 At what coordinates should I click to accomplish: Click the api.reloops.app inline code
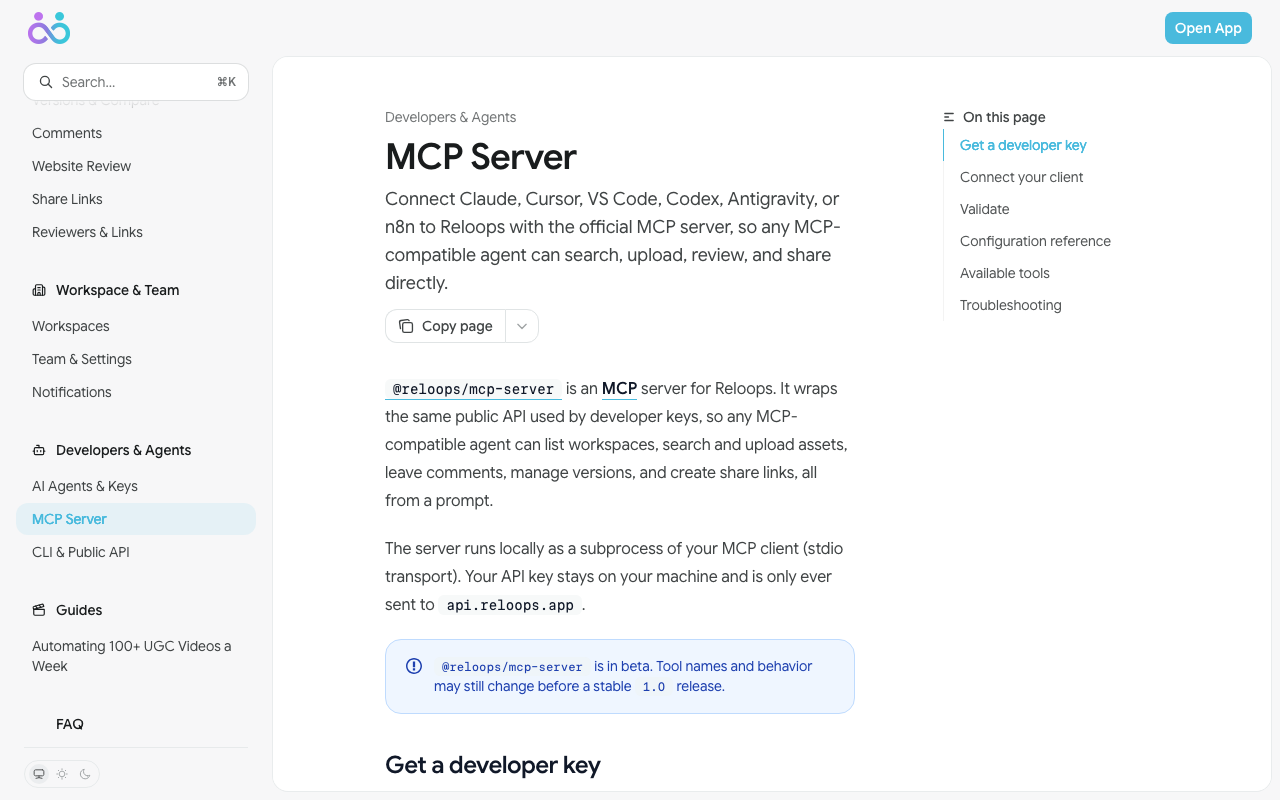pos(510,605)
